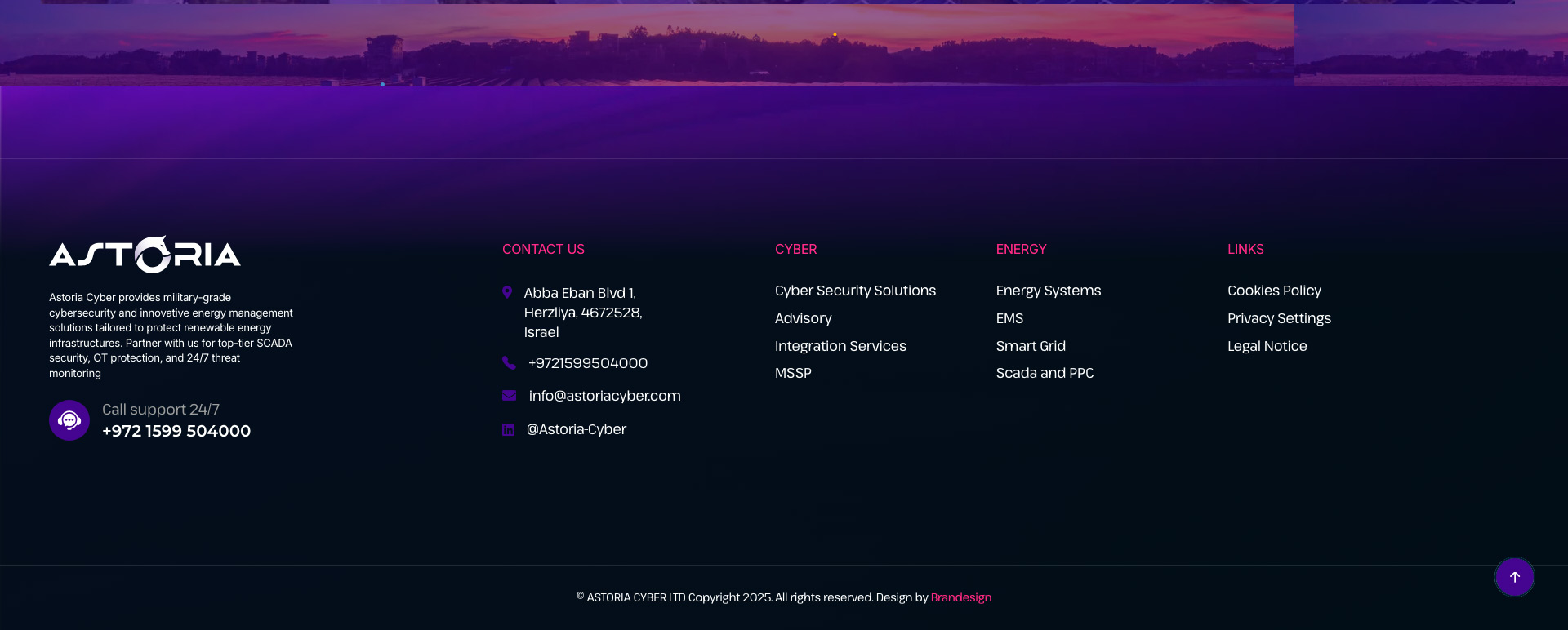Select the MSSP footer link
This screenshot has height=630, width=1568.
click(x=793, y=373)
